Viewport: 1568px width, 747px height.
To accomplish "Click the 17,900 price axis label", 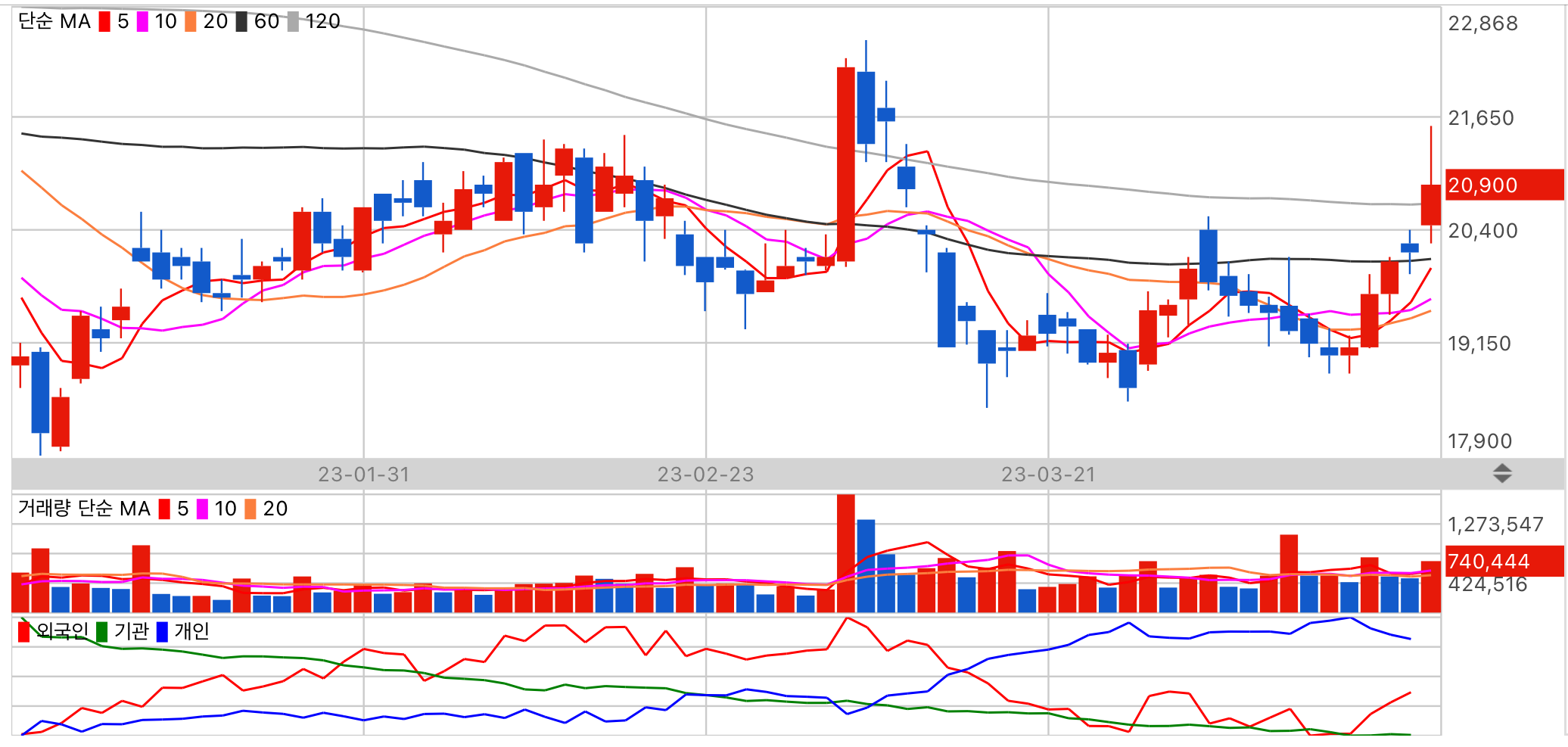I will (x=1479, y=441).
